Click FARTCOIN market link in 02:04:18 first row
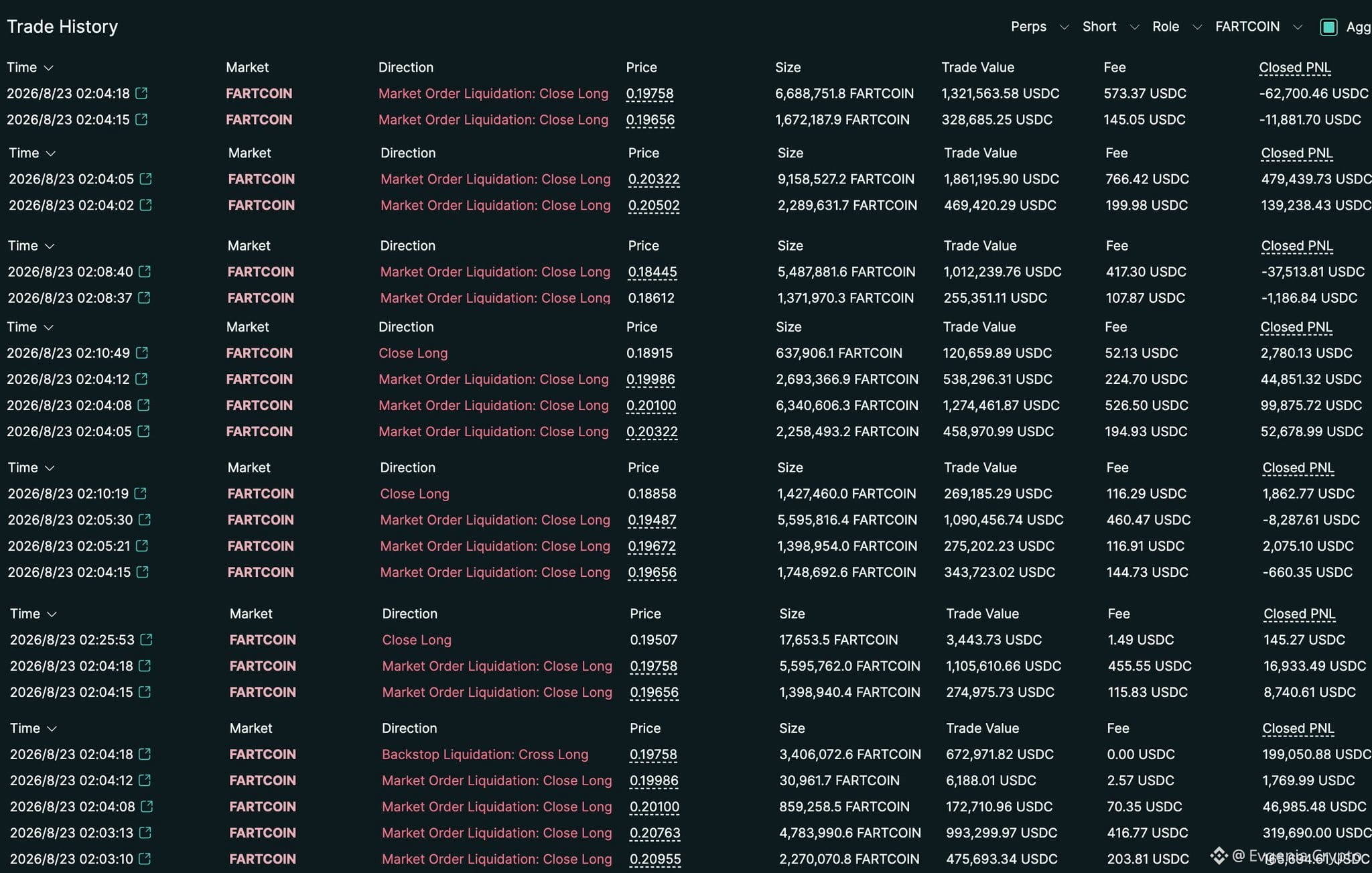The width and height of the screenshot is (1372, 873). pyautogui.click(x=259, y=93)
